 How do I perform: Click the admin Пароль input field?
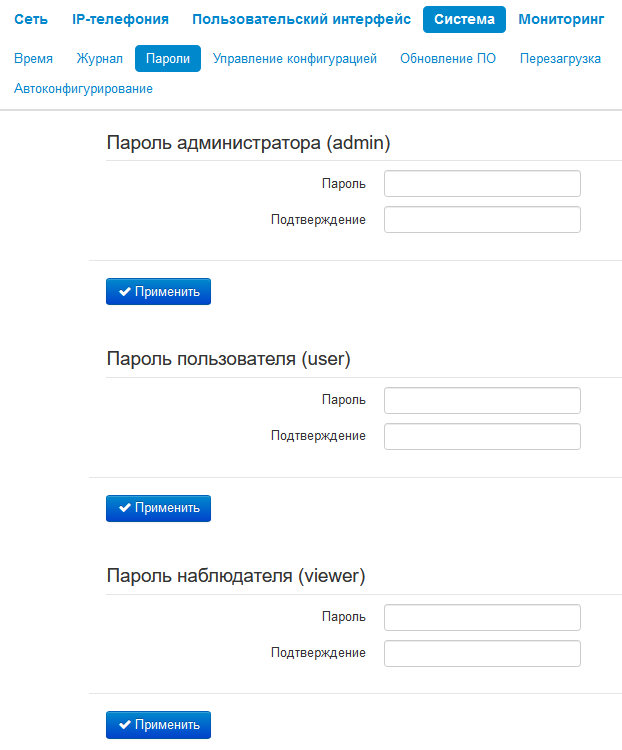(x=482, y=184)
